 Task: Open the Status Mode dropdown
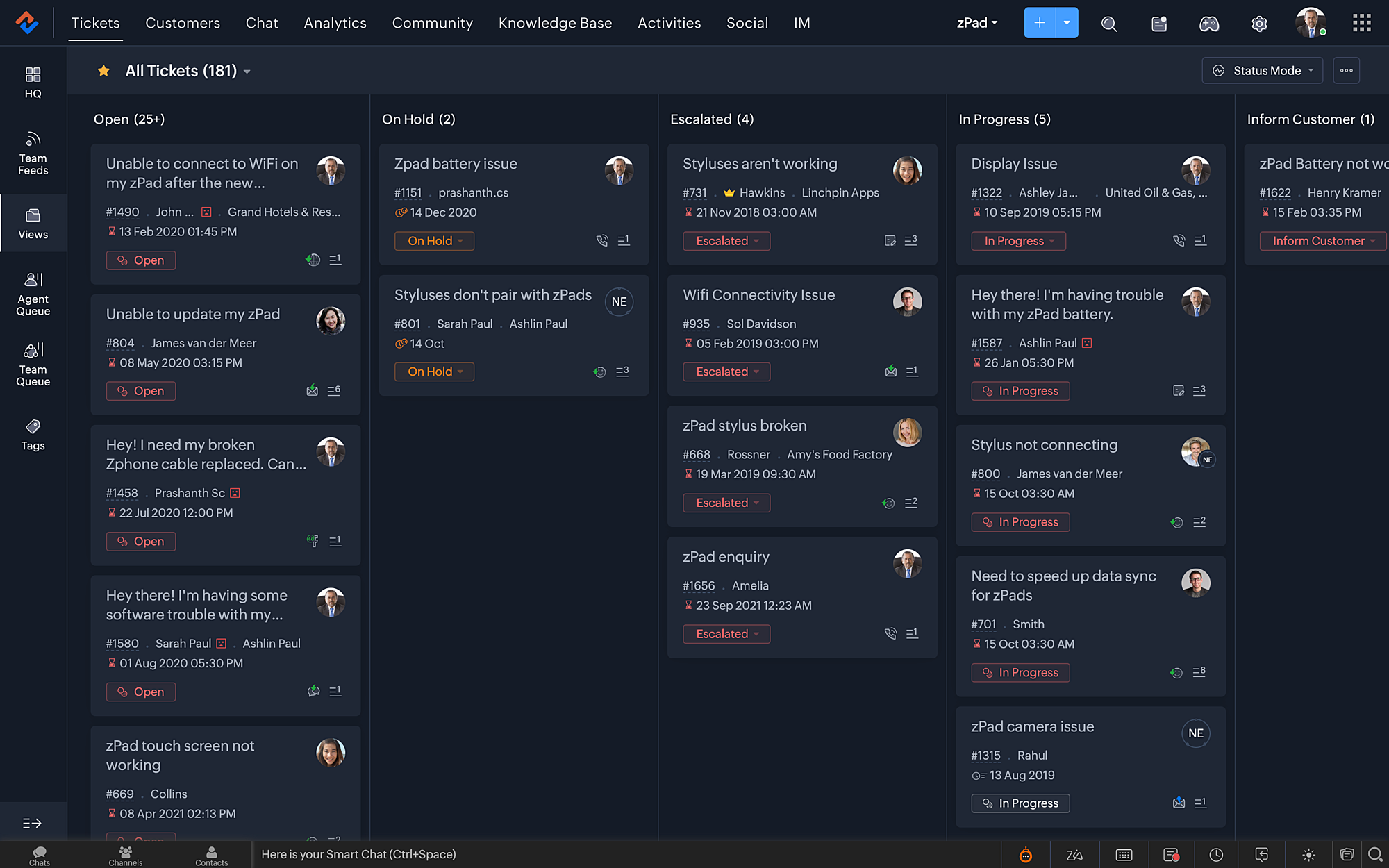coord(1263,71)
